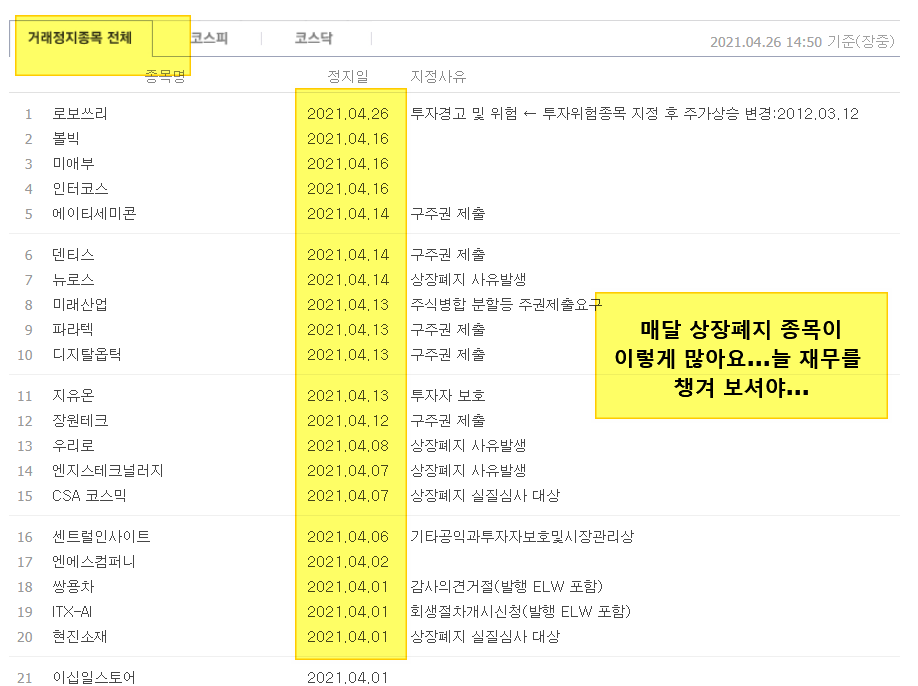Switch to the 코스닥 tab
Screen dimensions: 918x686
(314, 38)
